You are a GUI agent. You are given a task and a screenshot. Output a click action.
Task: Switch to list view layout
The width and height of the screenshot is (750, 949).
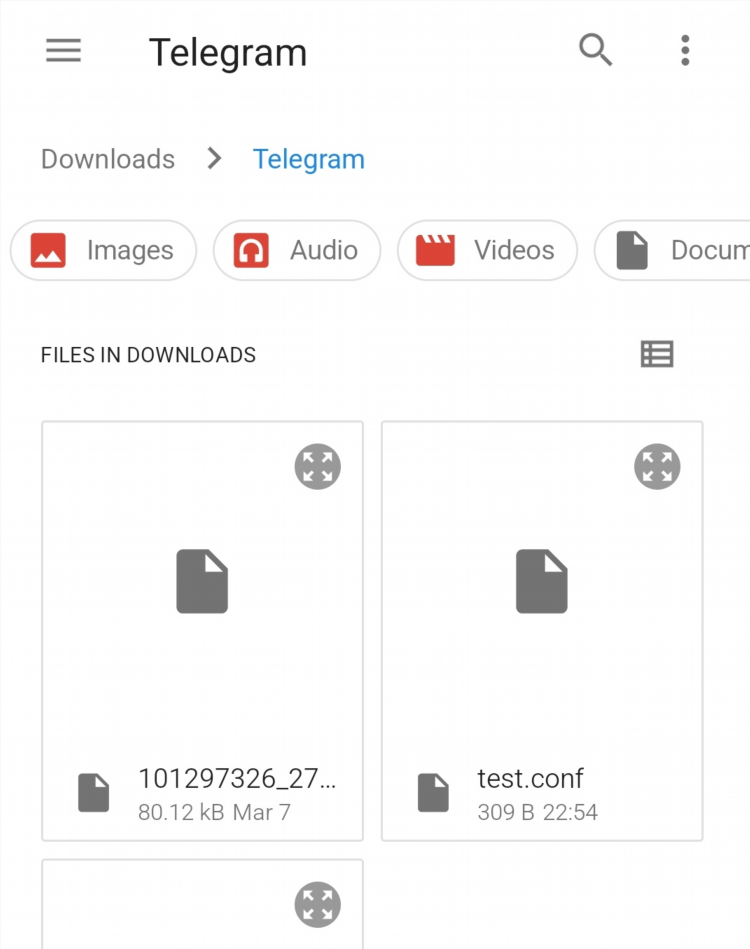pos(657,354)
